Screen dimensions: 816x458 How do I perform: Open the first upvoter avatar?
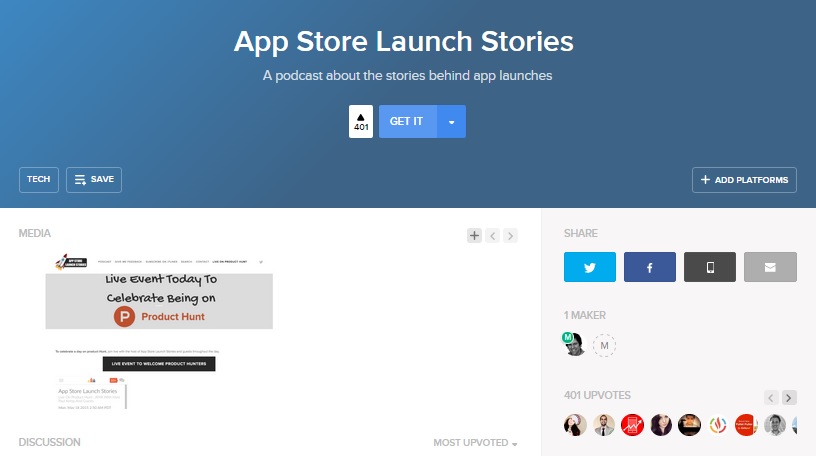575,425
